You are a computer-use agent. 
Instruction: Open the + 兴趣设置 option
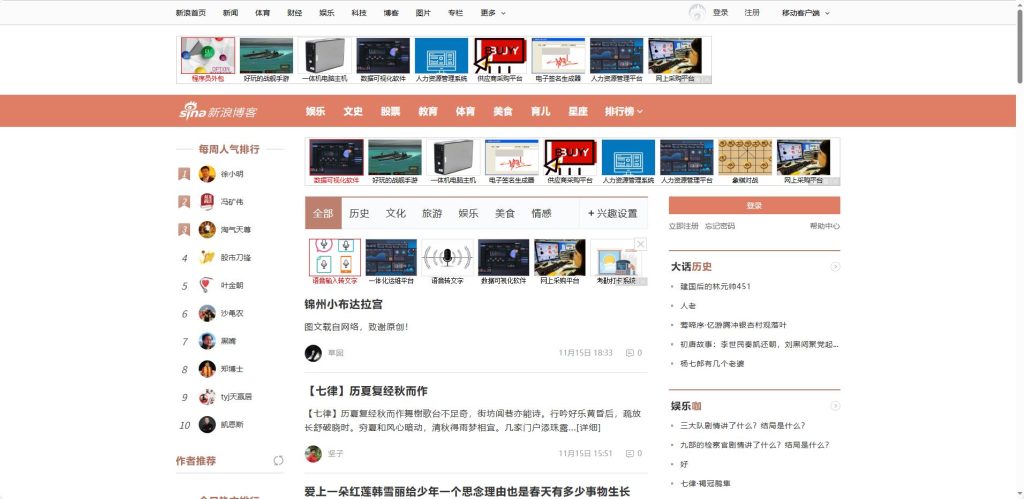pos(613,214)
